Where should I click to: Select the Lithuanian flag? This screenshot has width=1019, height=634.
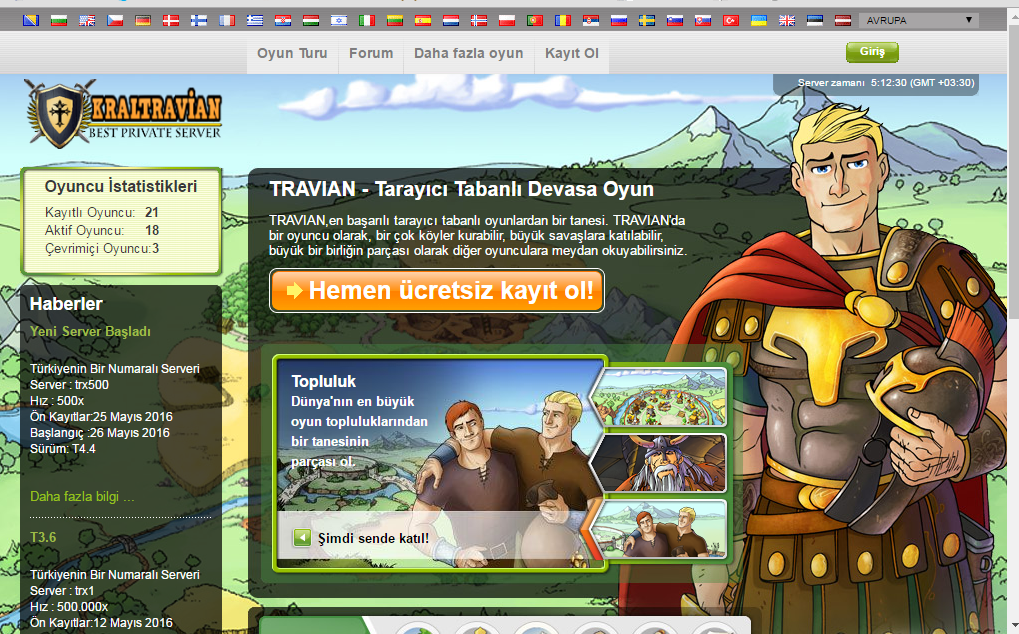[x=395, y=21]
